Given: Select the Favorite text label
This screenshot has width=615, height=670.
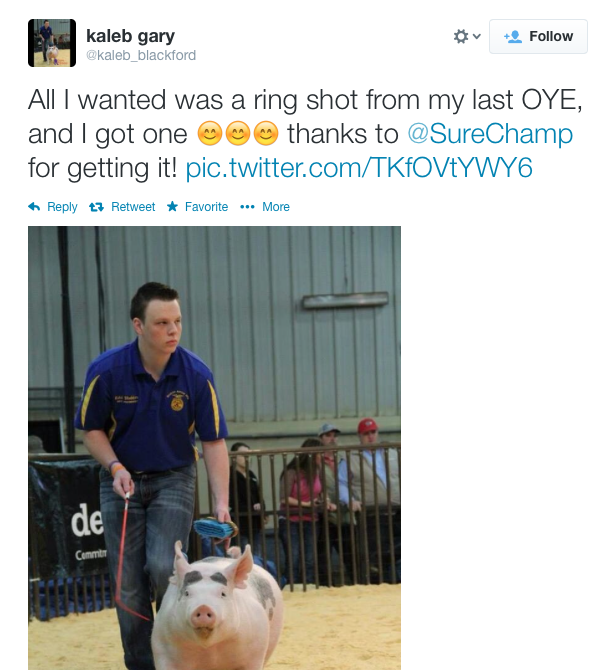Looking at the screenshot, I should [206, 207].
